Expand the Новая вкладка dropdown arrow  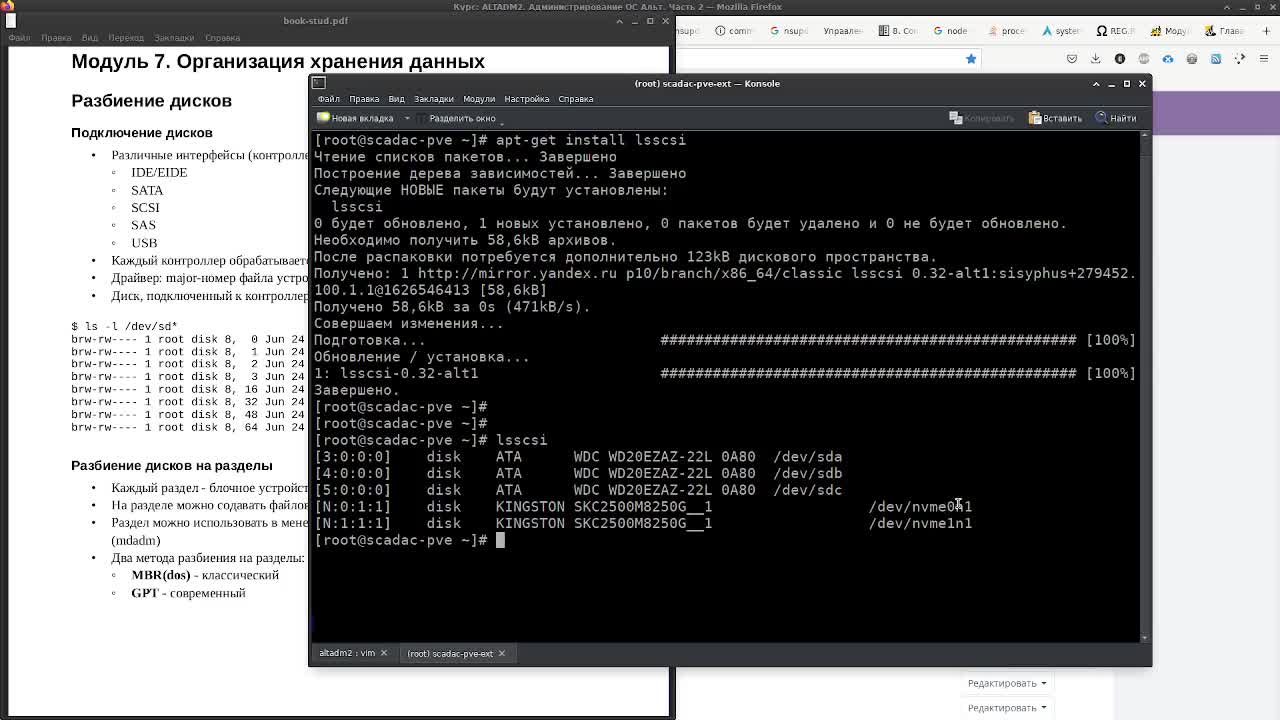pos(407,118)
